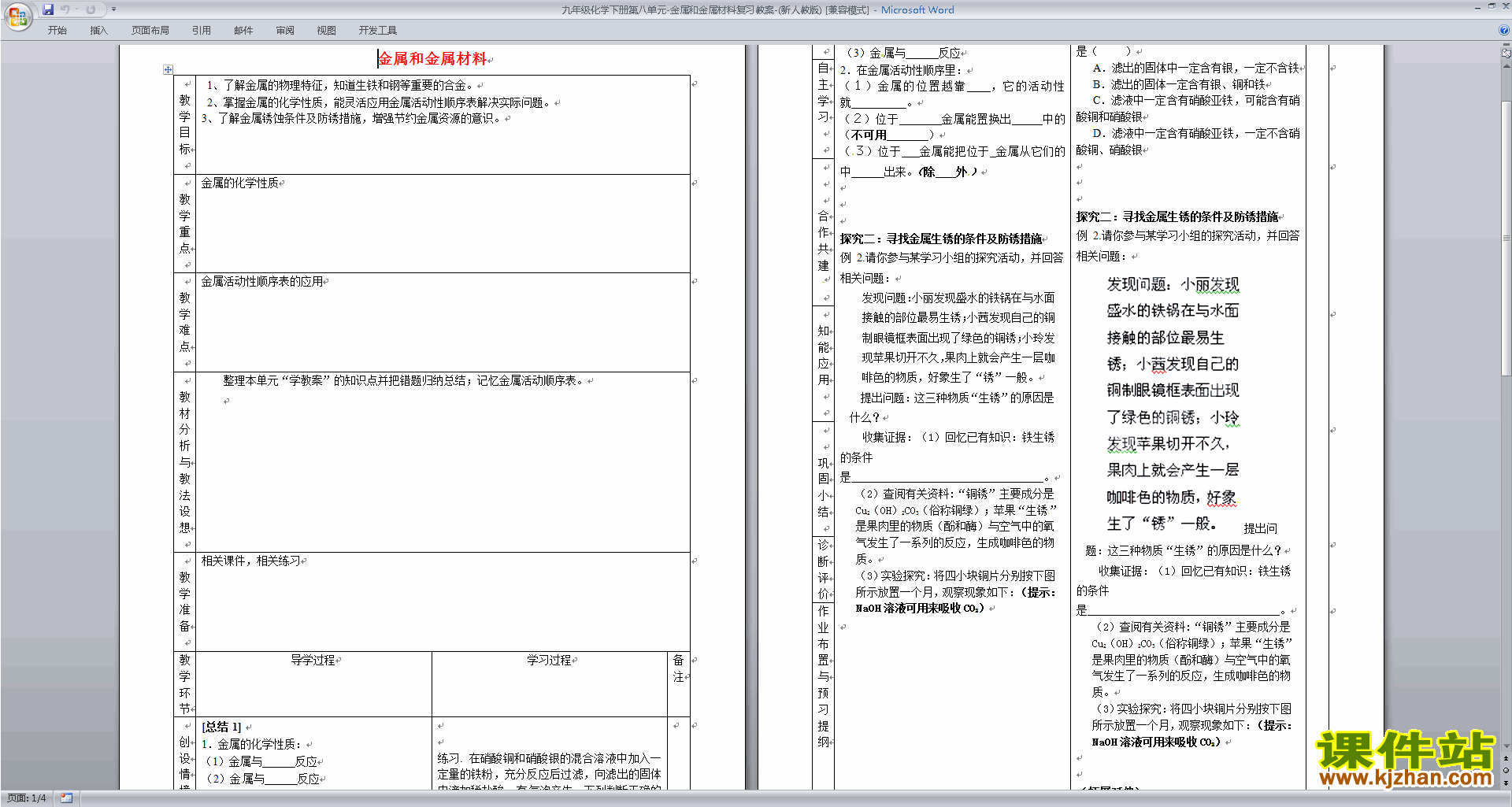The height and width of the screenshot is (807, 1512).
Task: Open the Undo history dropdown arrow
Action: 76,9
